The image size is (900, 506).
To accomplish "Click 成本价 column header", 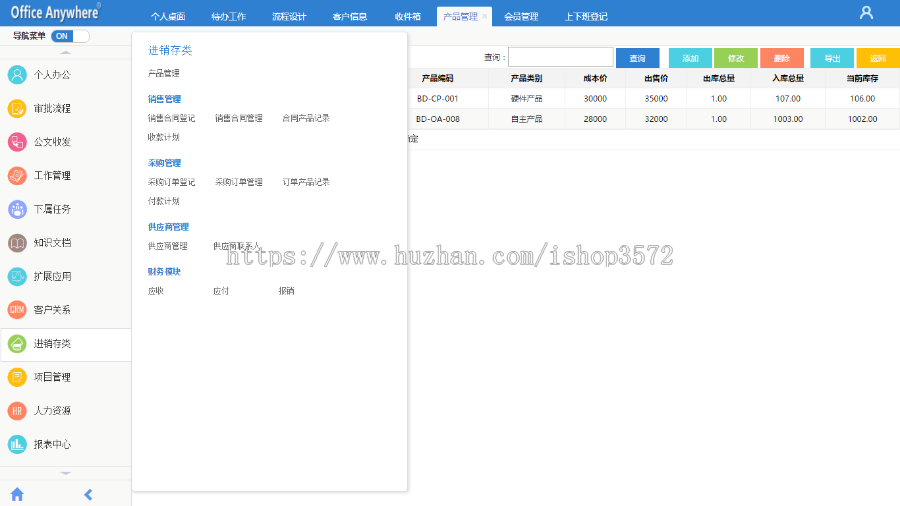I will (x=595, y=78).
